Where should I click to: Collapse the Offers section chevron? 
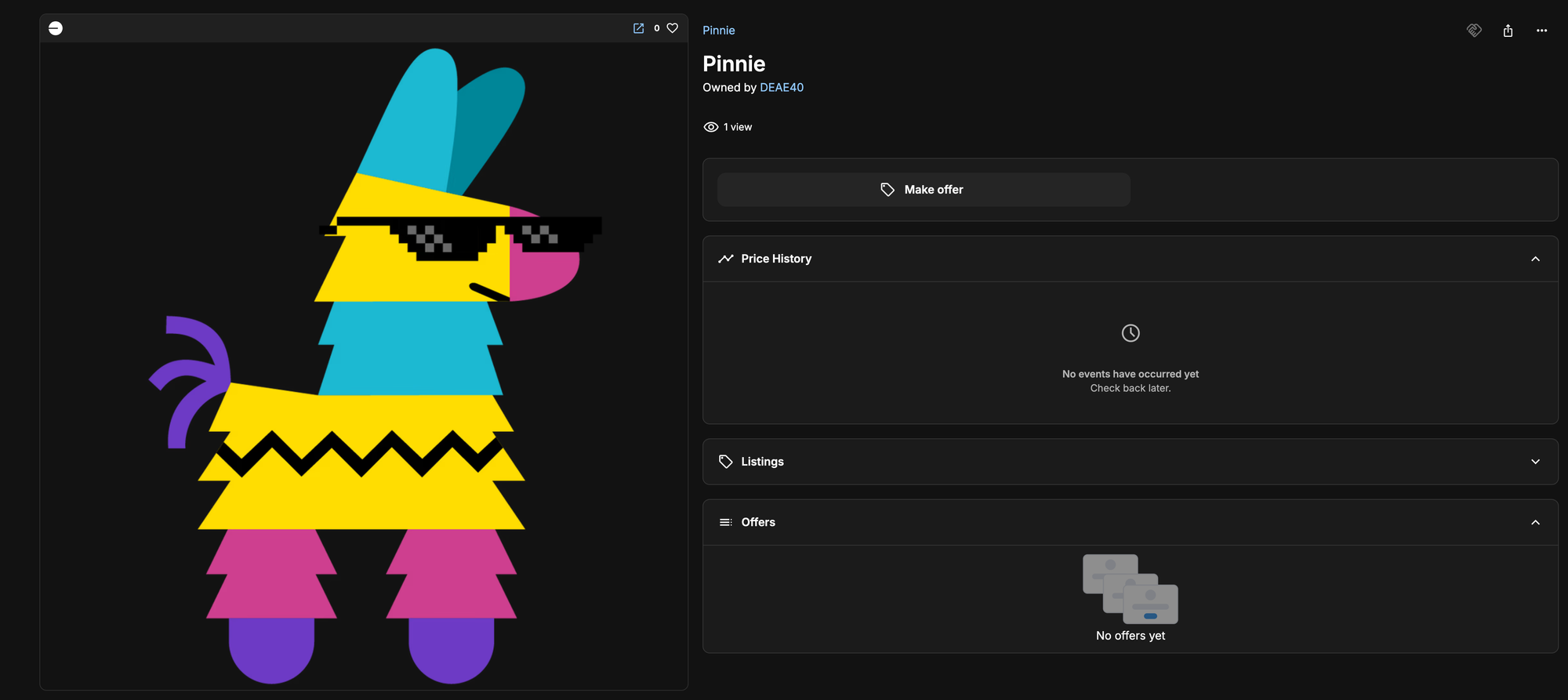coord(1535,522)
